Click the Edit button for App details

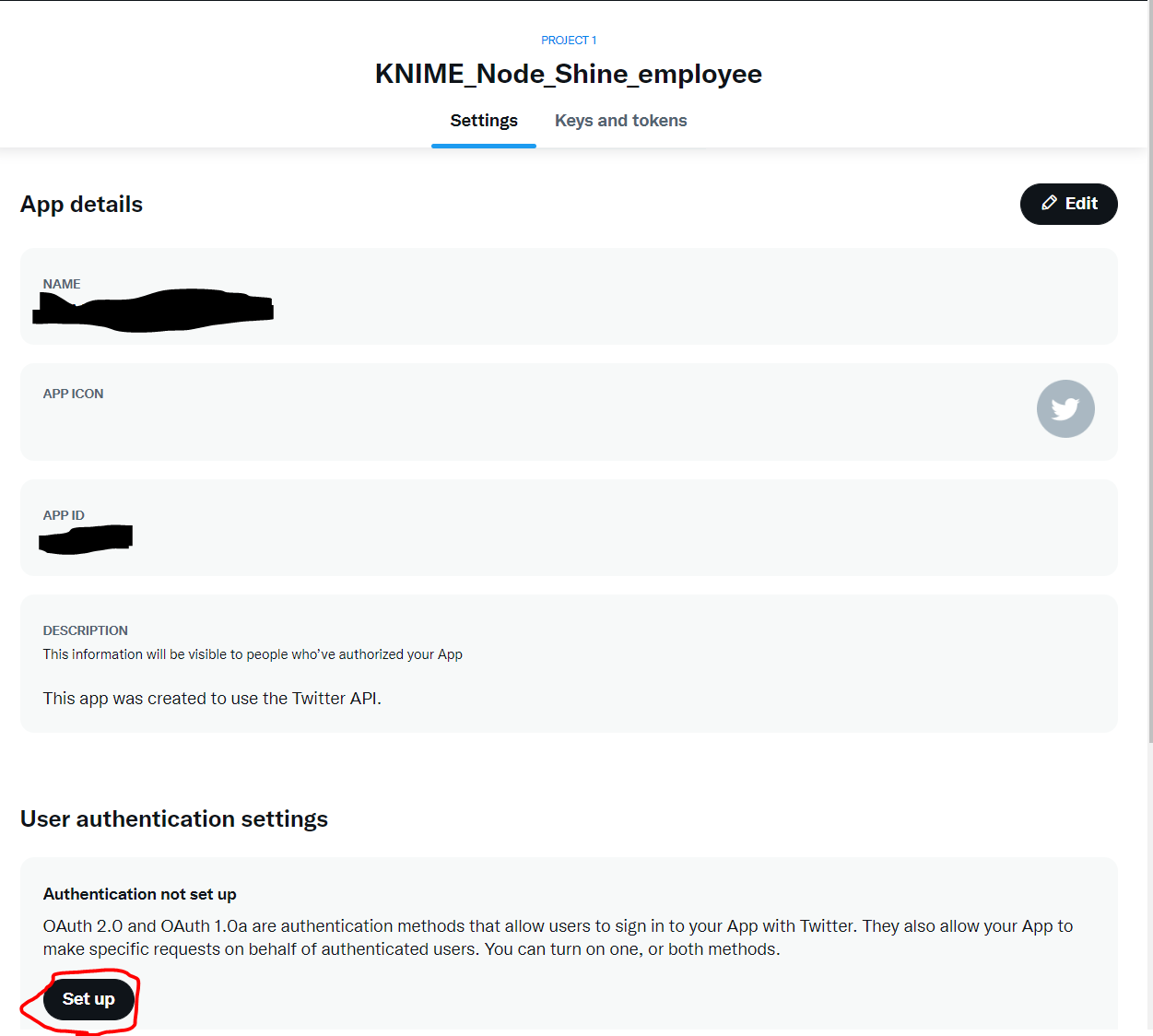[1068, 204]
